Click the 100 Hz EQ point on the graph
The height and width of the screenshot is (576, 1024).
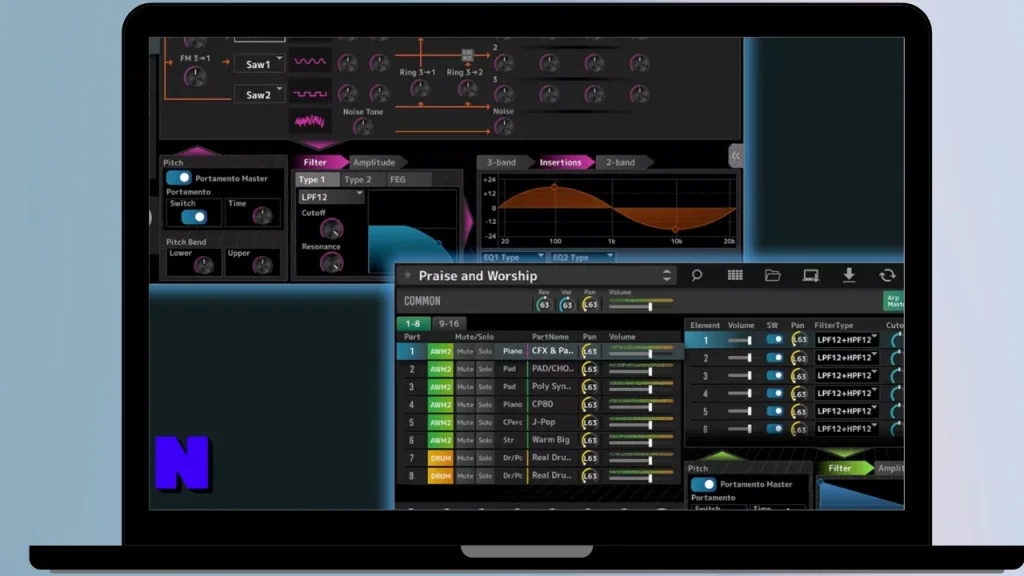click(554, 187)
